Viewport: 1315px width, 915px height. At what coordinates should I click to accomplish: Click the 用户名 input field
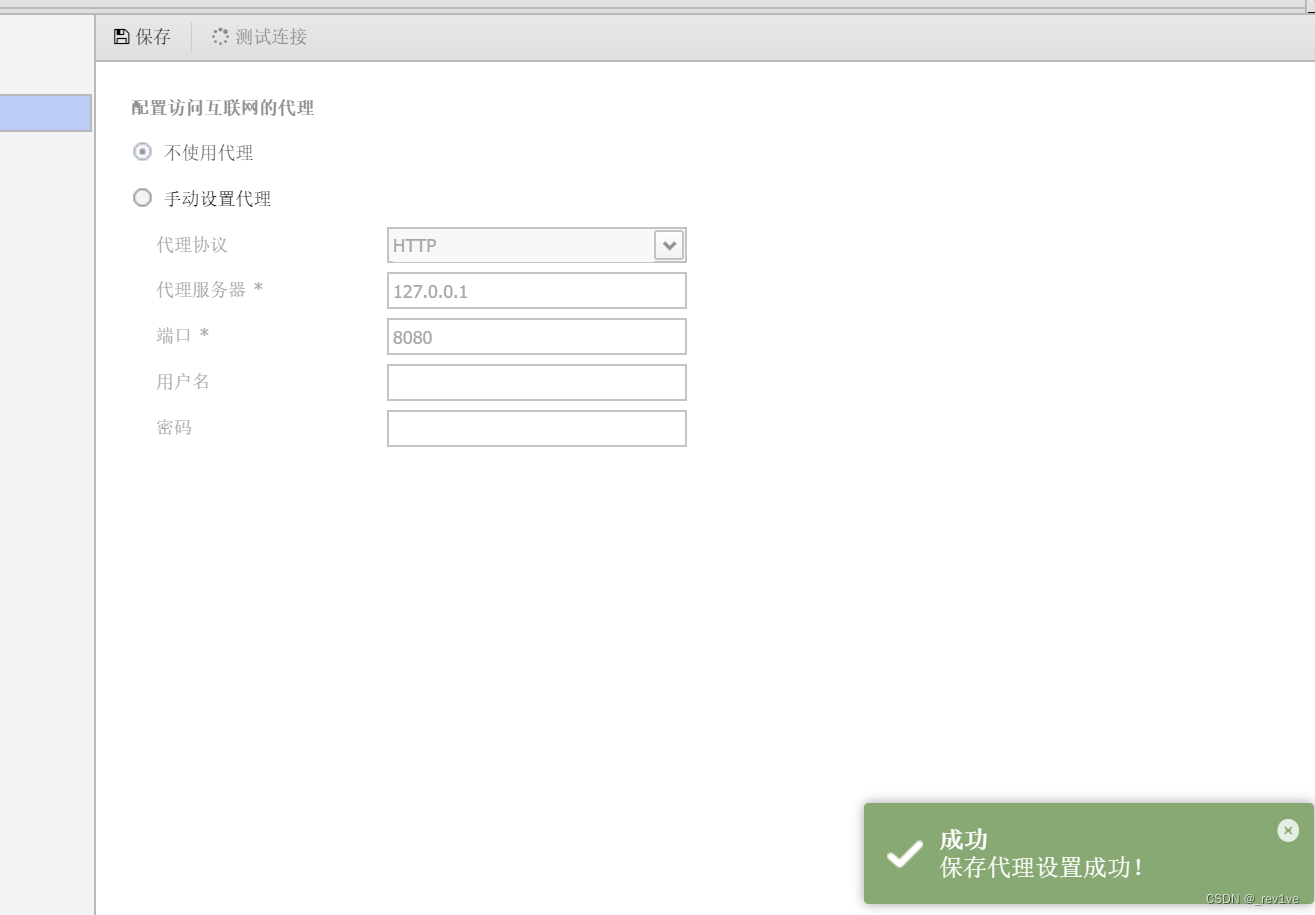pos(537,383)
